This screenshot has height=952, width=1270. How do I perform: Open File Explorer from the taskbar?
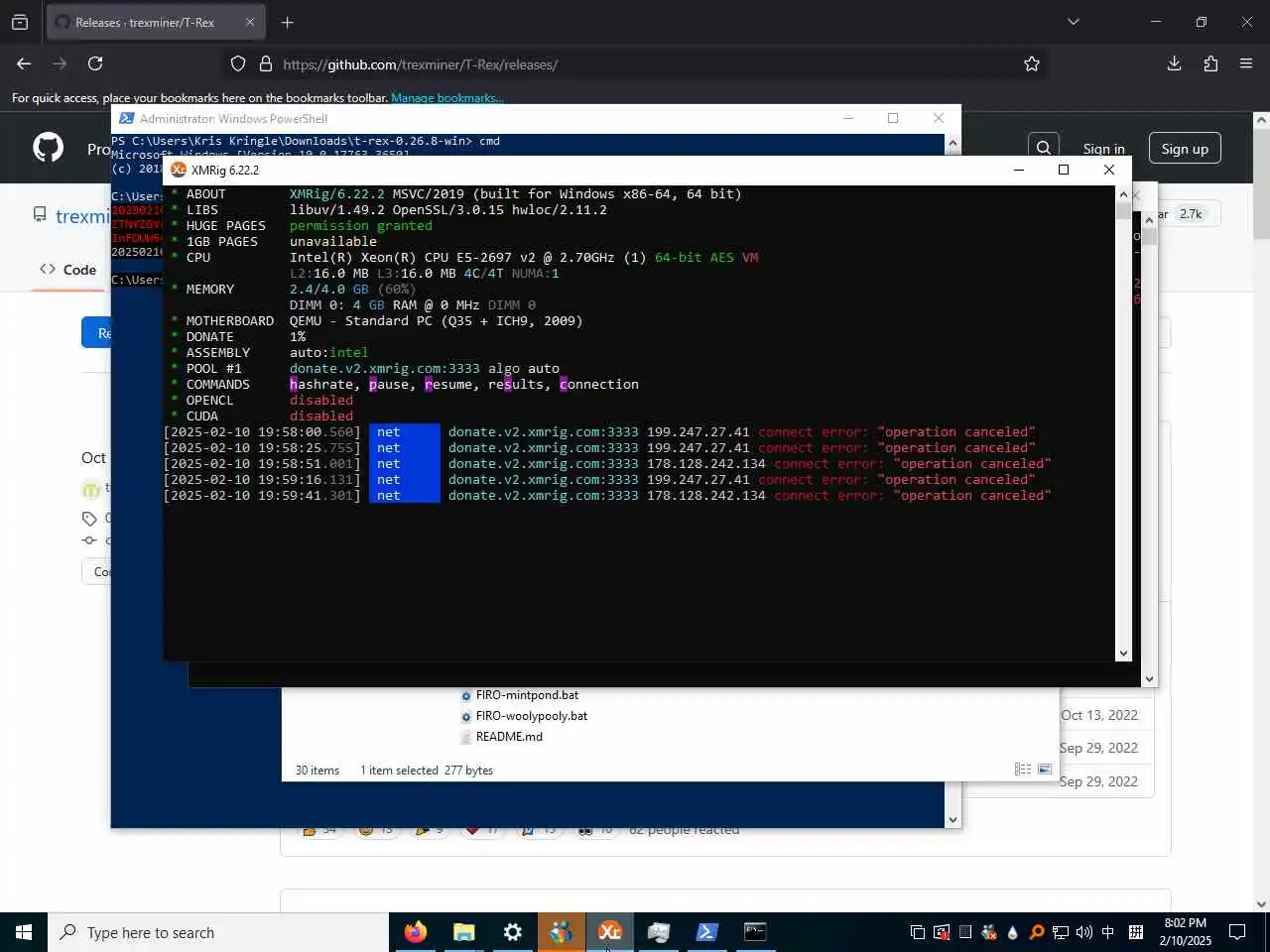[x=463, y=932]
